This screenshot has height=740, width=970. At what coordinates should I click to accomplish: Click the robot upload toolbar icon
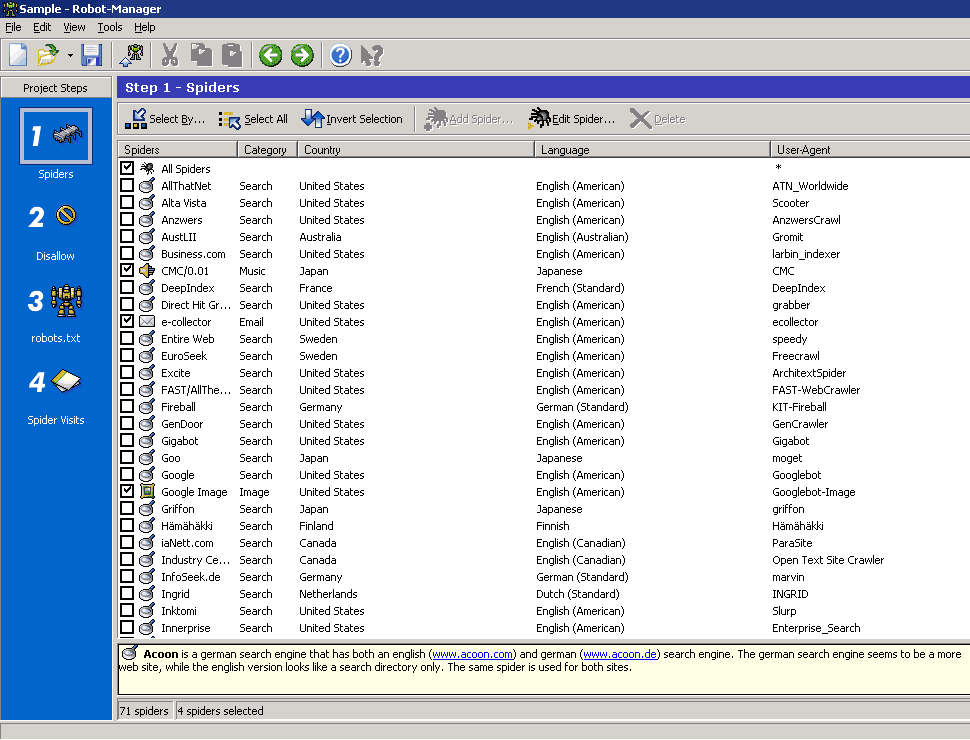(131, 56)
